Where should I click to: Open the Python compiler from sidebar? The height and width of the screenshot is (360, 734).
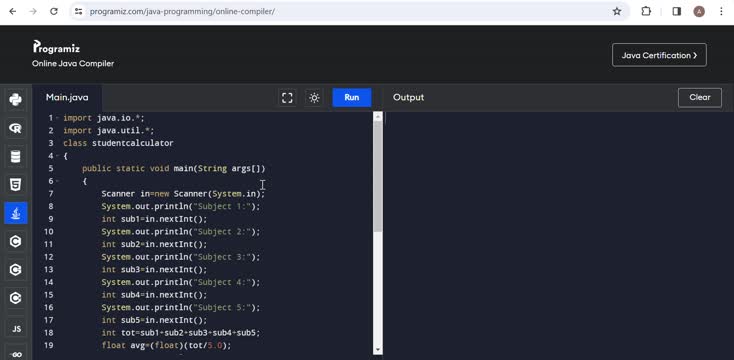[x=15, y=99]
